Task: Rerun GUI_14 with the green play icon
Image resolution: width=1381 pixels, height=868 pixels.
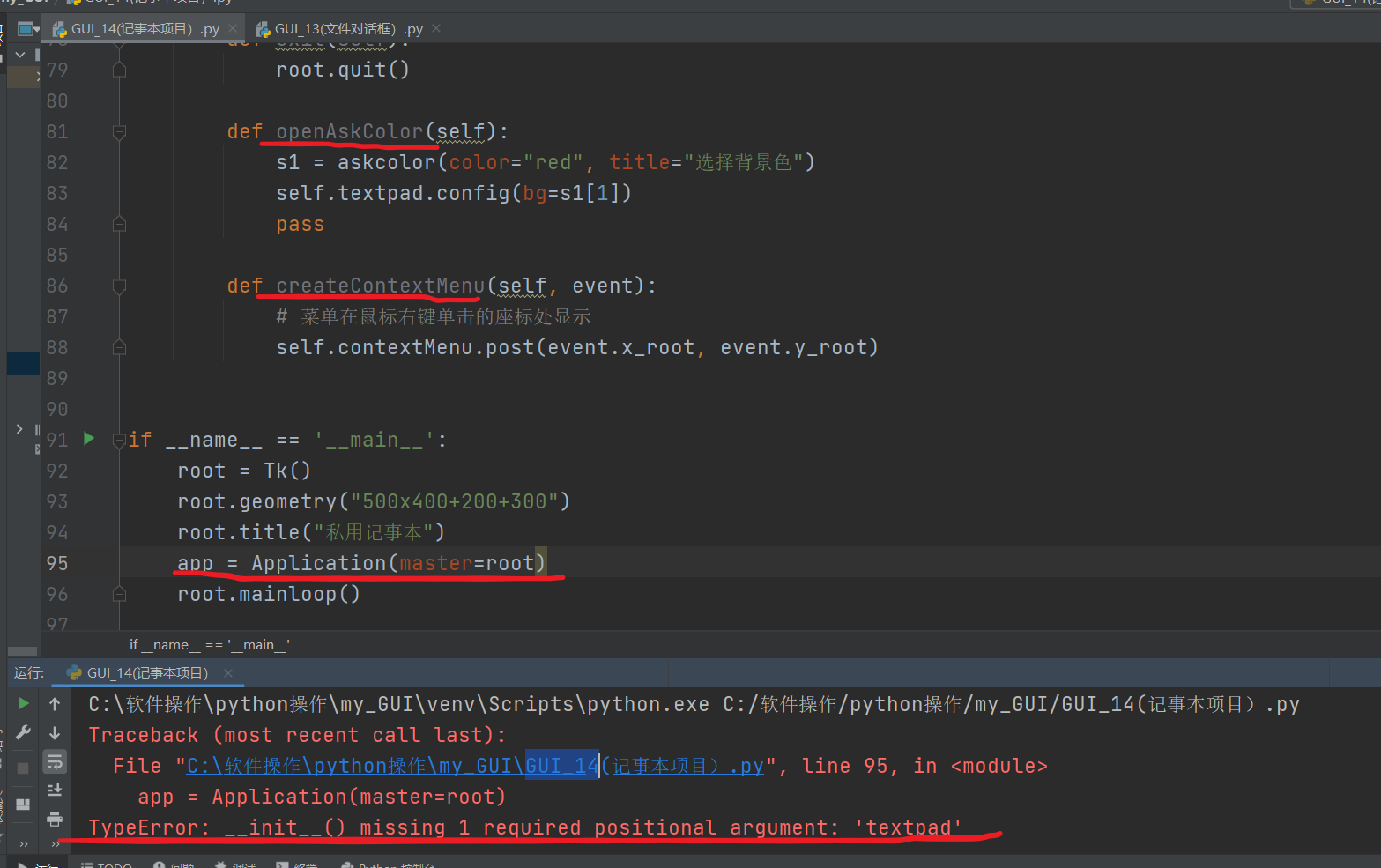Action: [x=23, y=703]
